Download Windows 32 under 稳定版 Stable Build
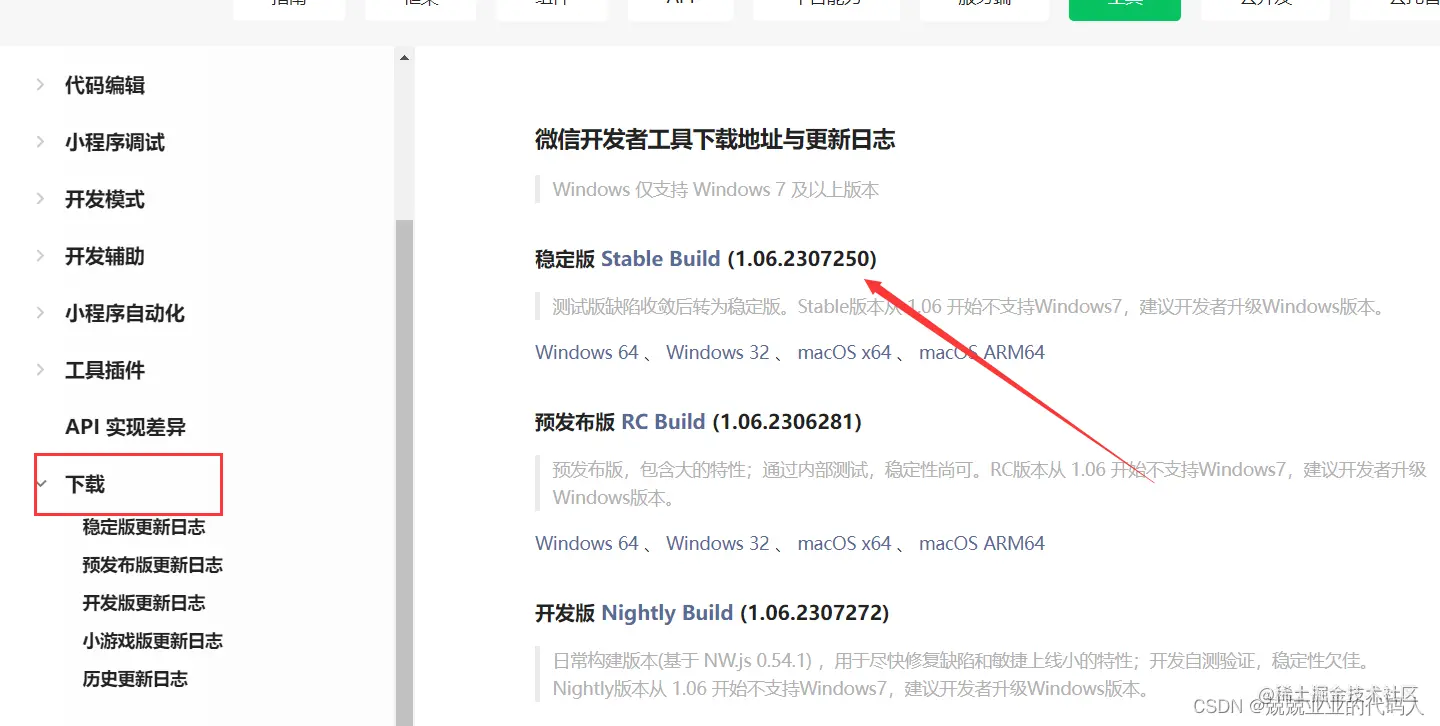Image resolution: width=1440 pixels, height=726 pixels. (x=718, y=352)
